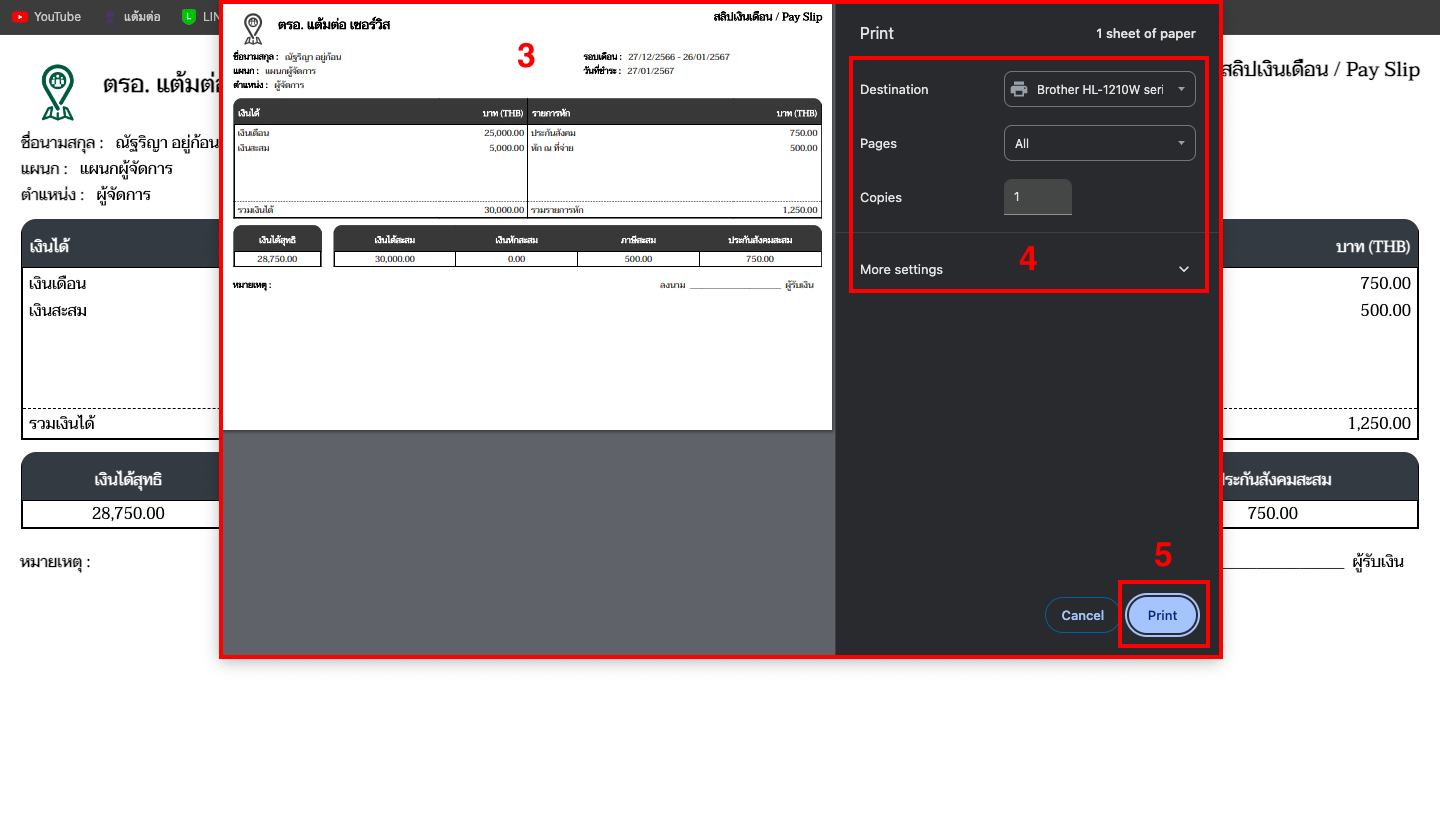Image resolution: width=1440 pixels, height=814 pixels.
Task: Click the "1 sheet of paper" summary text
Action: coord(1145,33)
